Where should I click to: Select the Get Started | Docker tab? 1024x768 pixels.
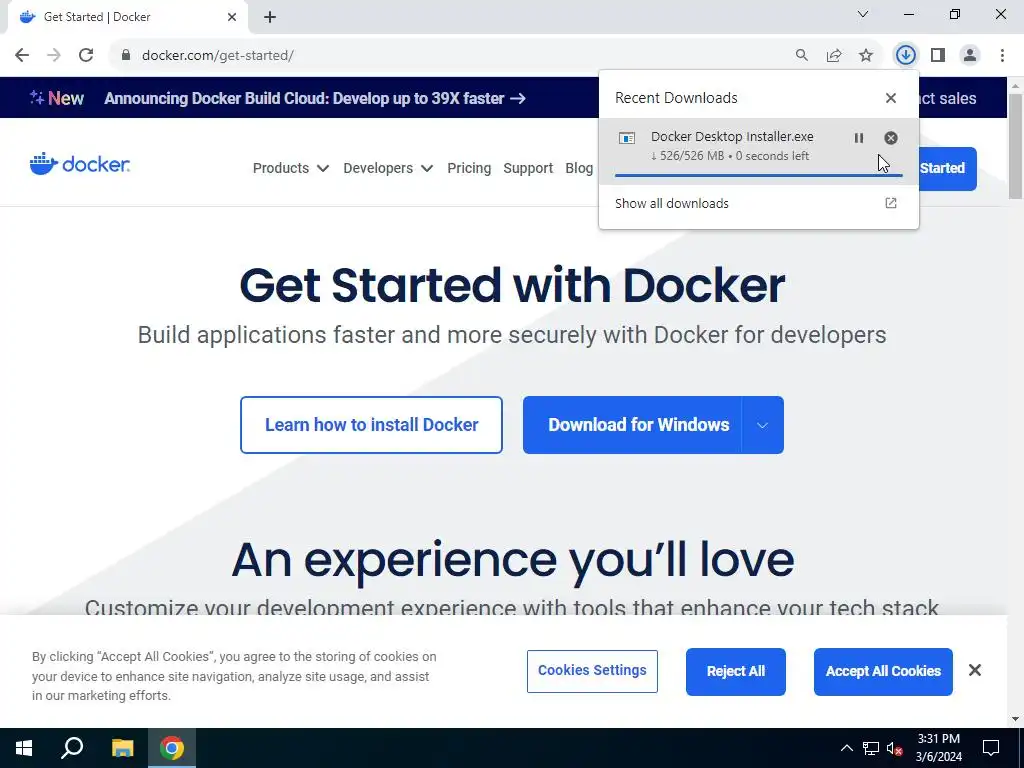click(x=127, y=17)
